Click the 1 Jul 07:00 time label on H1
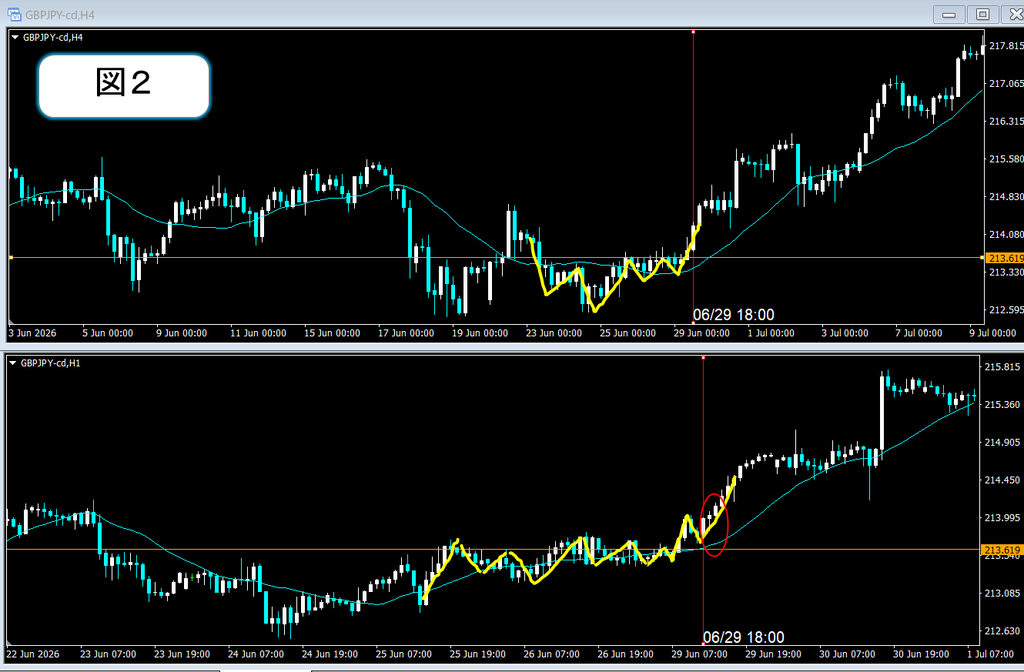This screenshot has width=1024, height=672. pos(991,654)
